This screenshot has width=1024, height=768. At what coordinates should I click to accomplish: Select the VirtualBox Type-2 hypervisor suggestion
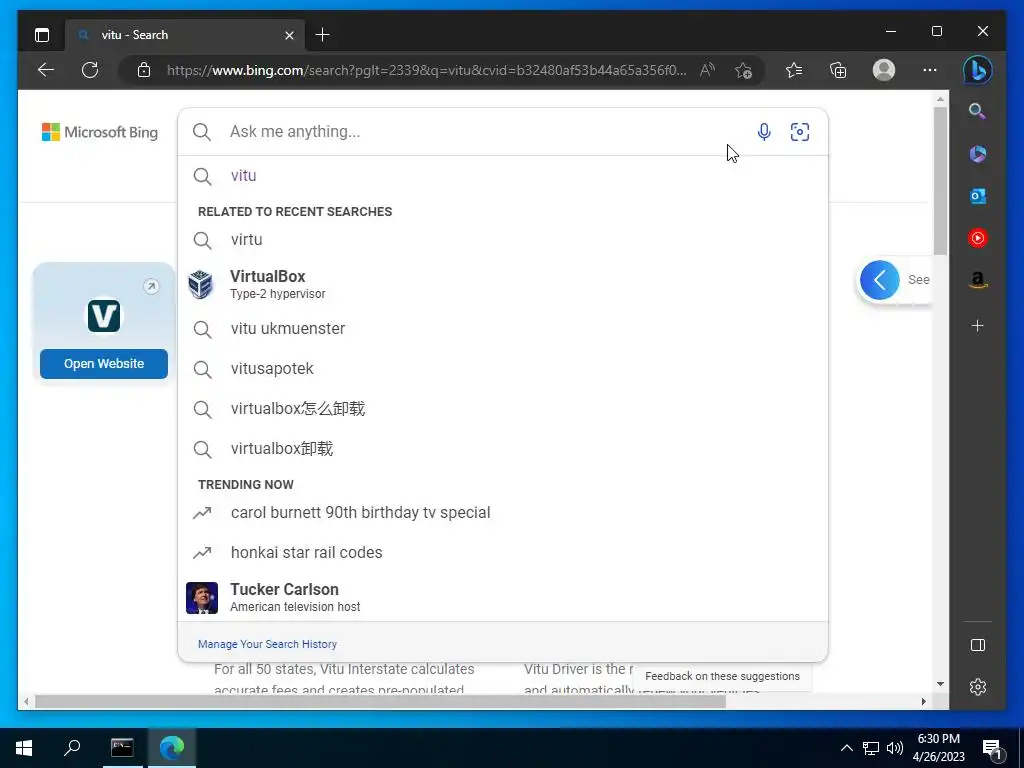(x=503, y=284)
